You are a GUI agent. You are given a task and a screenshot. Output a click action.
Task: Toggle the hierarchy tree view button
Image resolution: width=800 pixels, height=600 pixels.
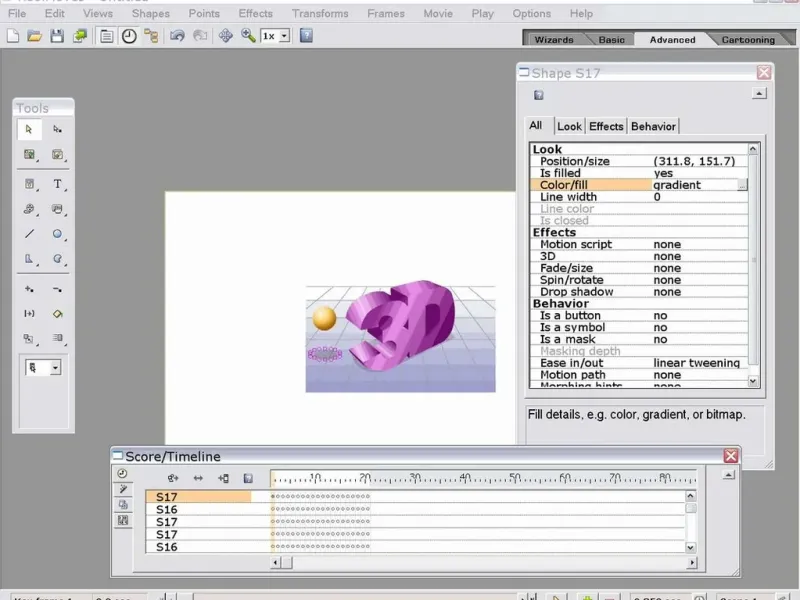tap(151, 36)
